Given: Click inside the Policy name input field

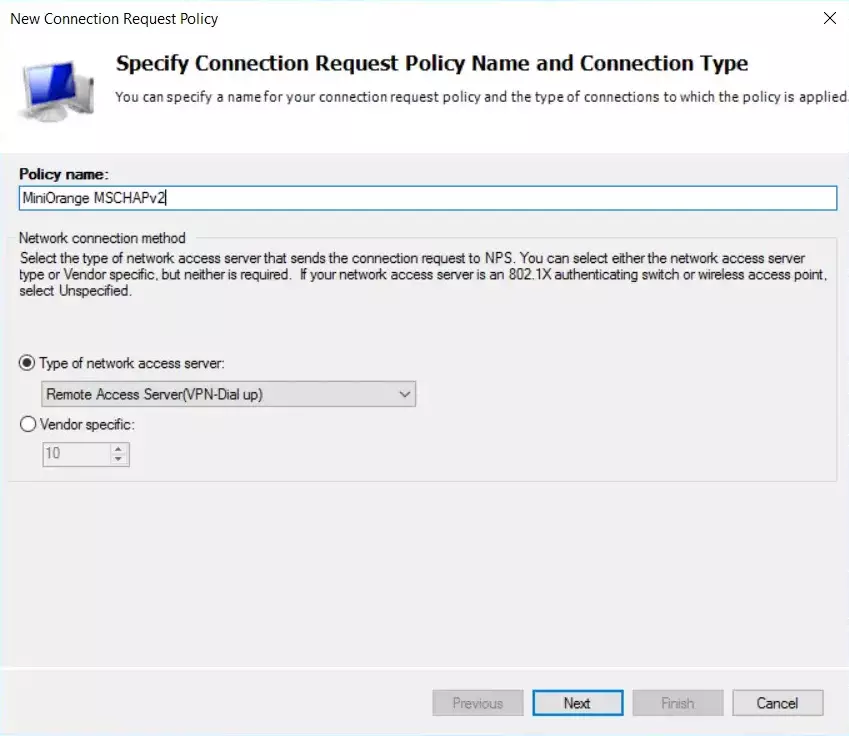Looking at the screenshot, I should coord(300,197).
